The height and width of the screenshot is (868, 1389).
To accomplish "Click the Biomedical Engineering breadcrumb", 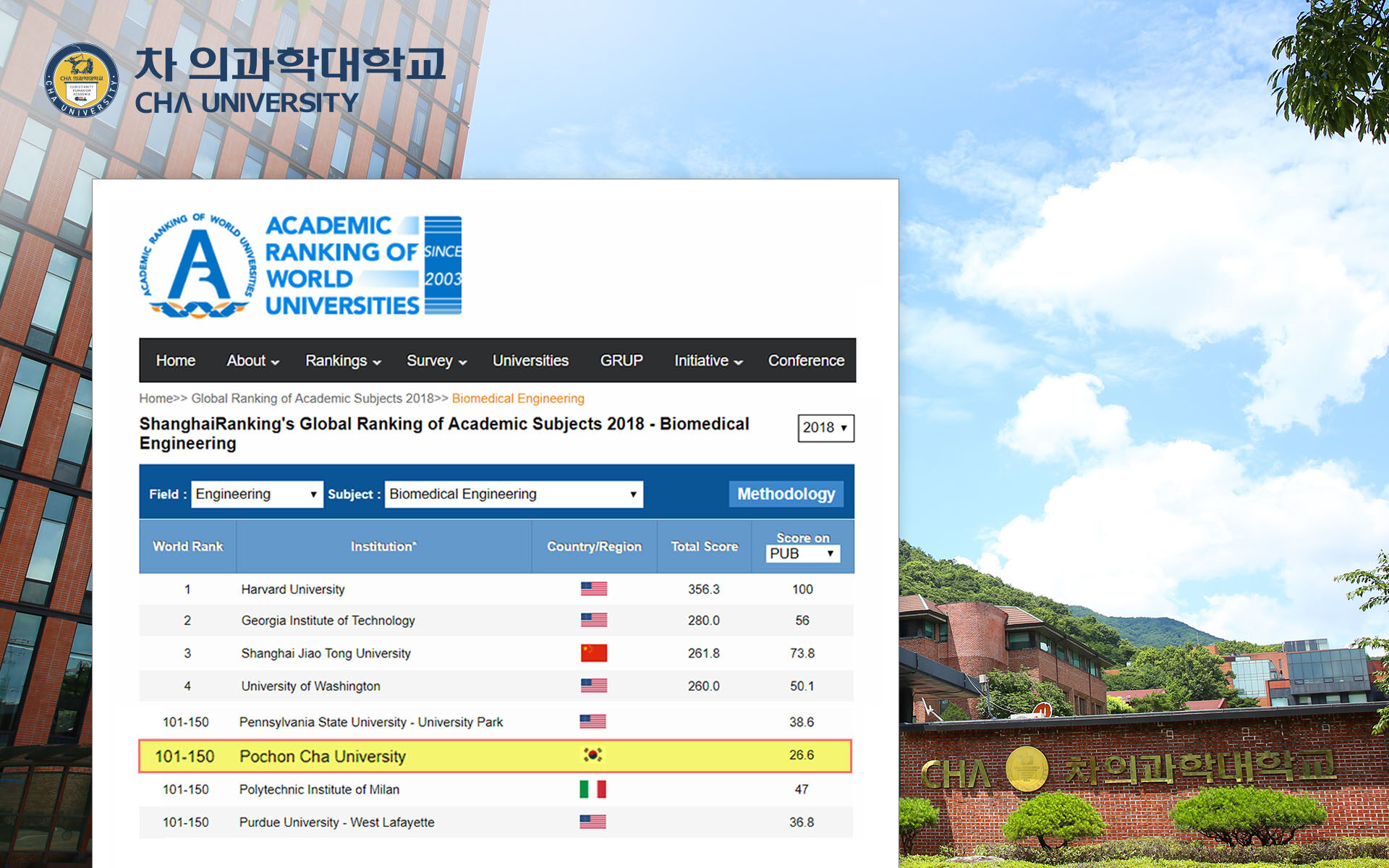I will [x=518, y=399].
